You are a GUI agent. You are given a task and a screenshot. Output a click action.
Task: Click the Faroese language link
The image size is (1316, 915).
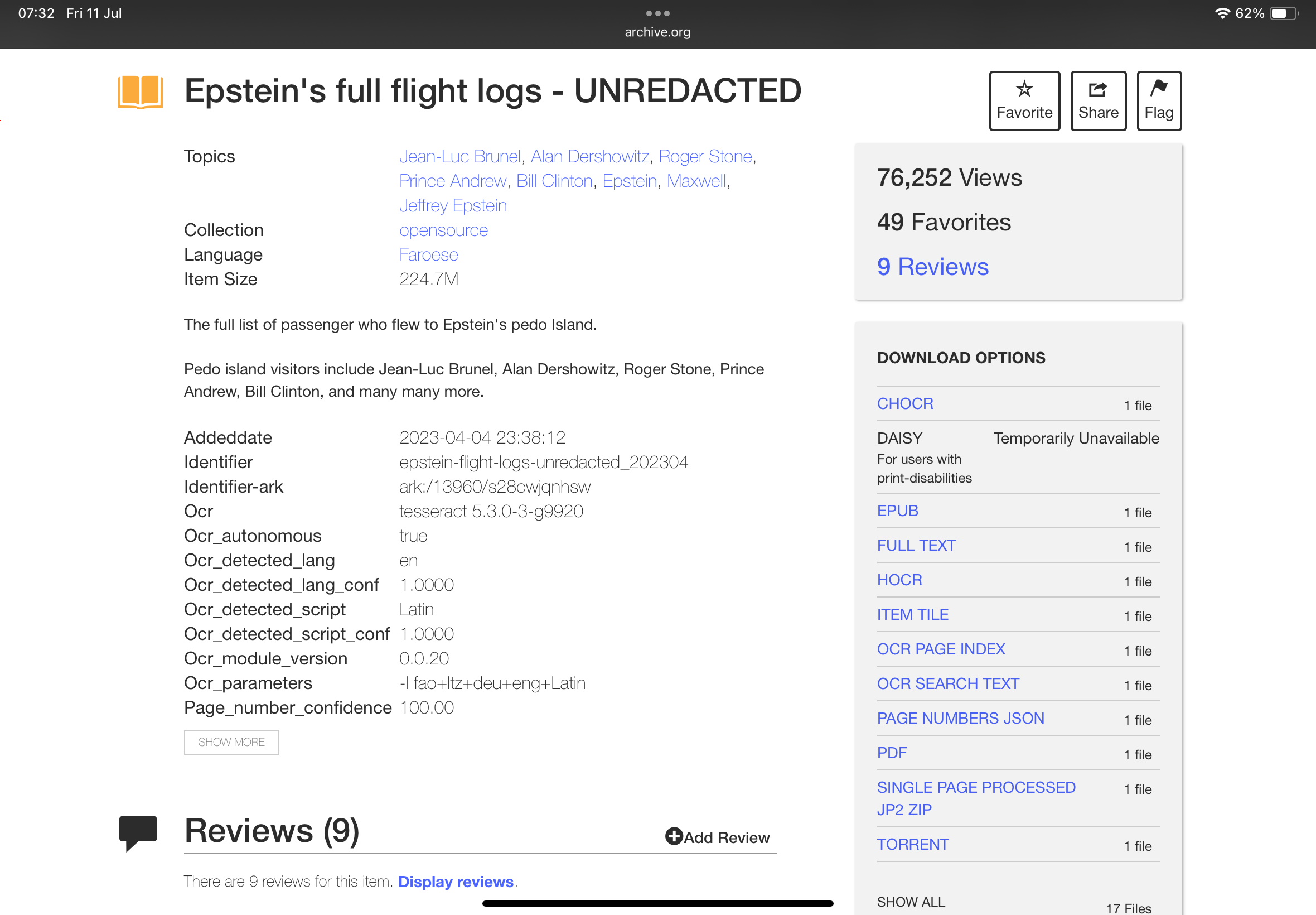[x=429, y=255]
